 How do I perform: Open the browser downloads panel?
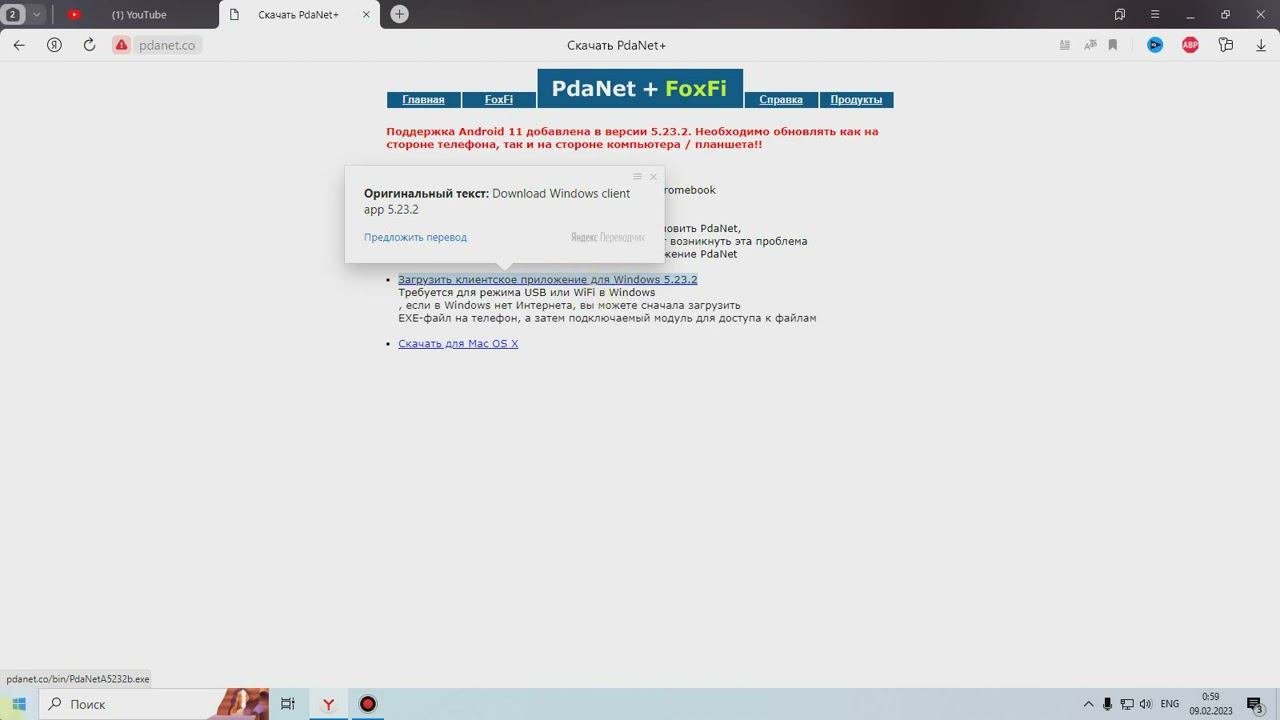[x=1261, y=45]
